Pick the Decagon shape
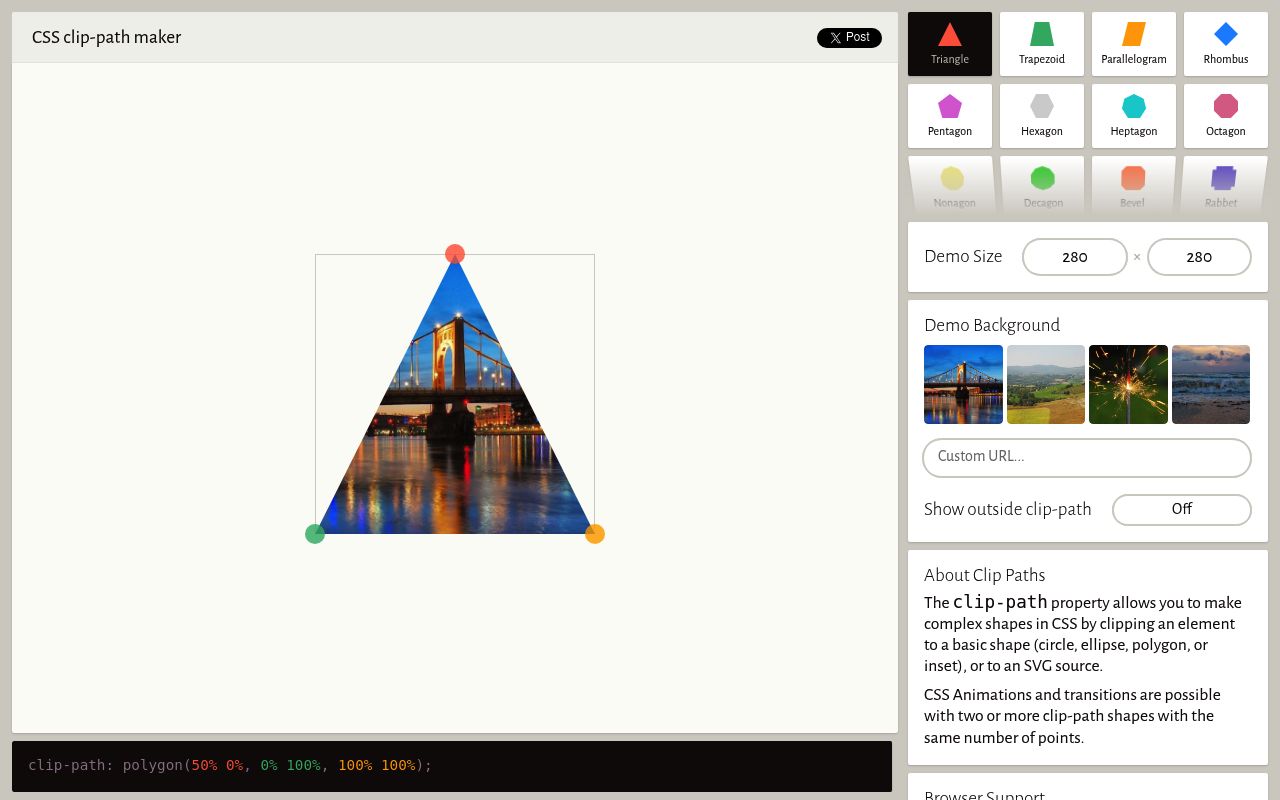1280x800 pixels. pyautogui.click(x=1042, y=186)
